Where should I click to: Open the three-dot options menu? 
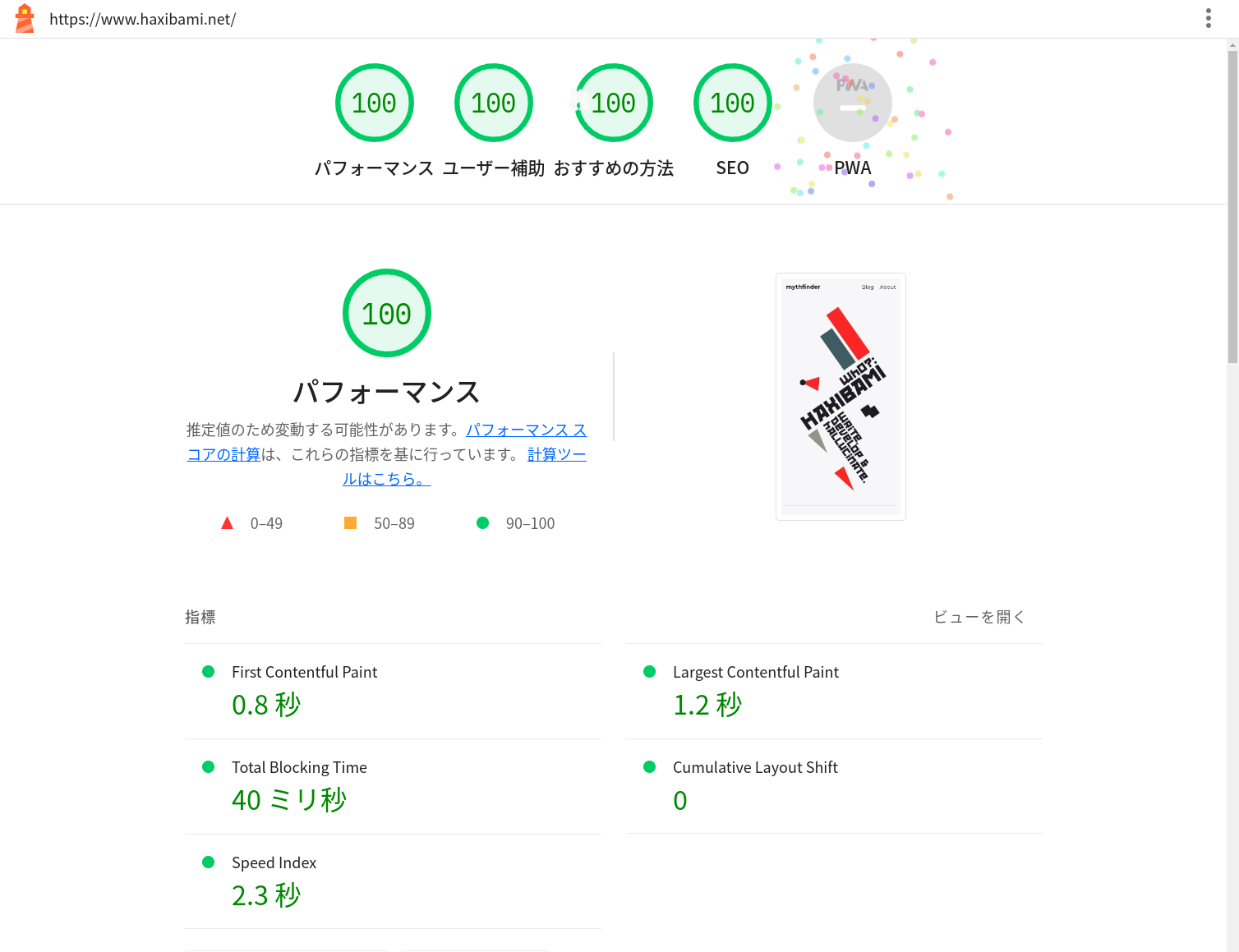pyautogui.click(x=1209, y=18)
